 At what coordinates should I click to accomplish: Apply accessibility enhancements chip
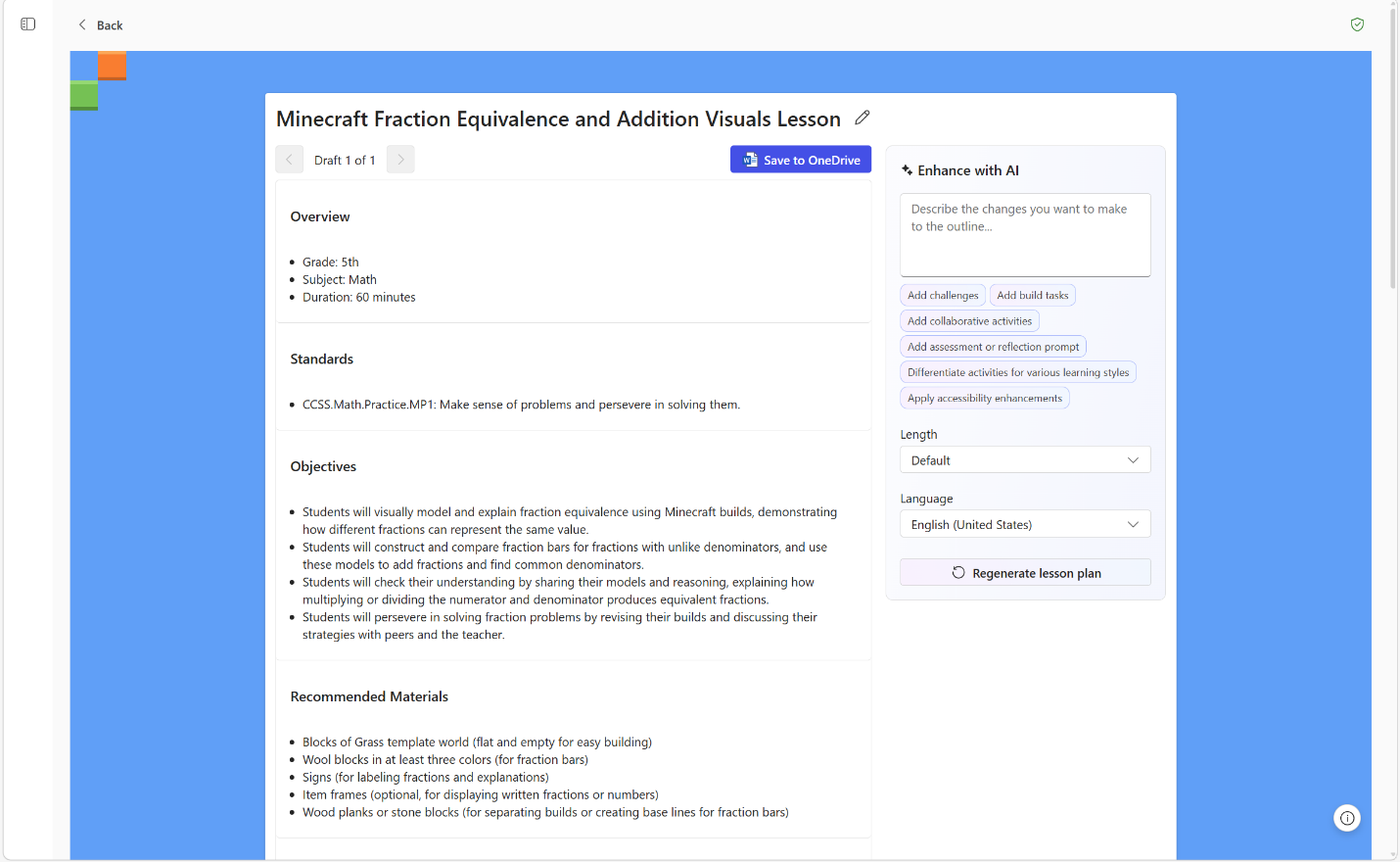pyautogui.click(x=985, y=398)
